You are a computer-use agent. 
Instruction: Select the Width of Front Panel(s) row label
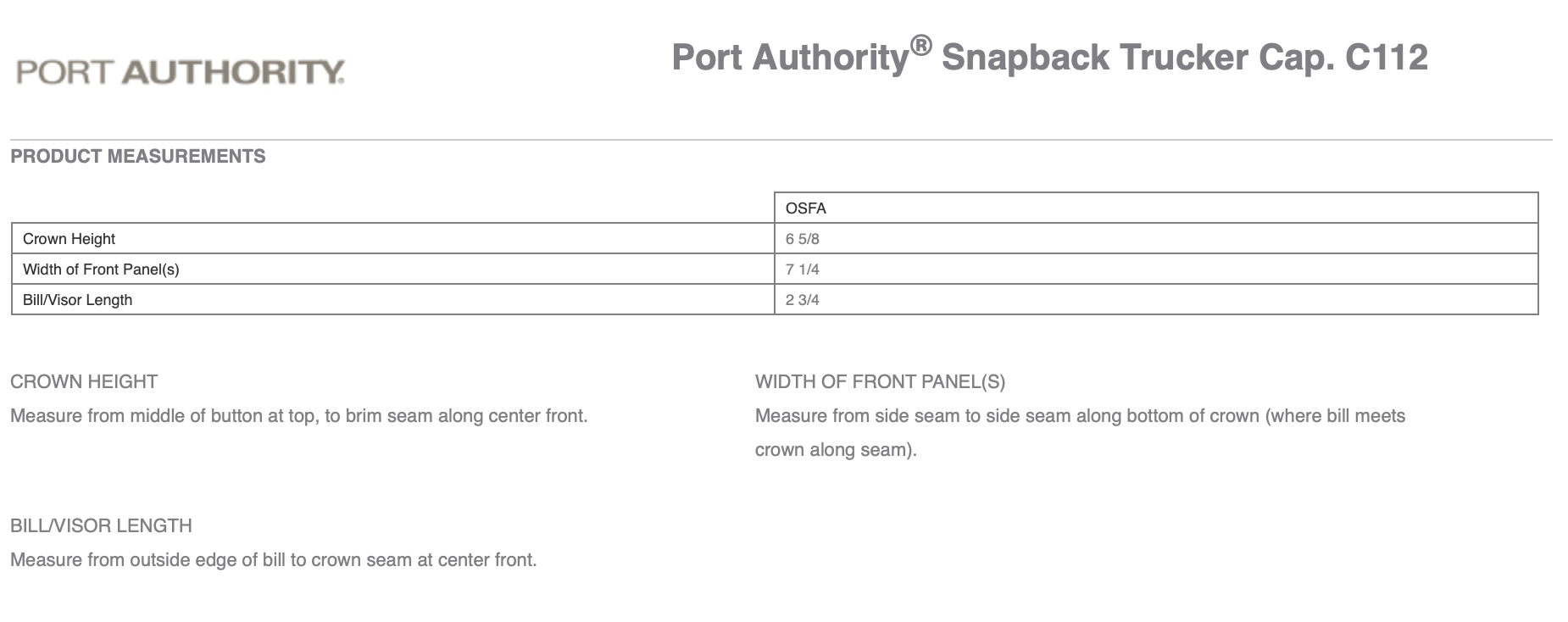[x=101, y=269]
